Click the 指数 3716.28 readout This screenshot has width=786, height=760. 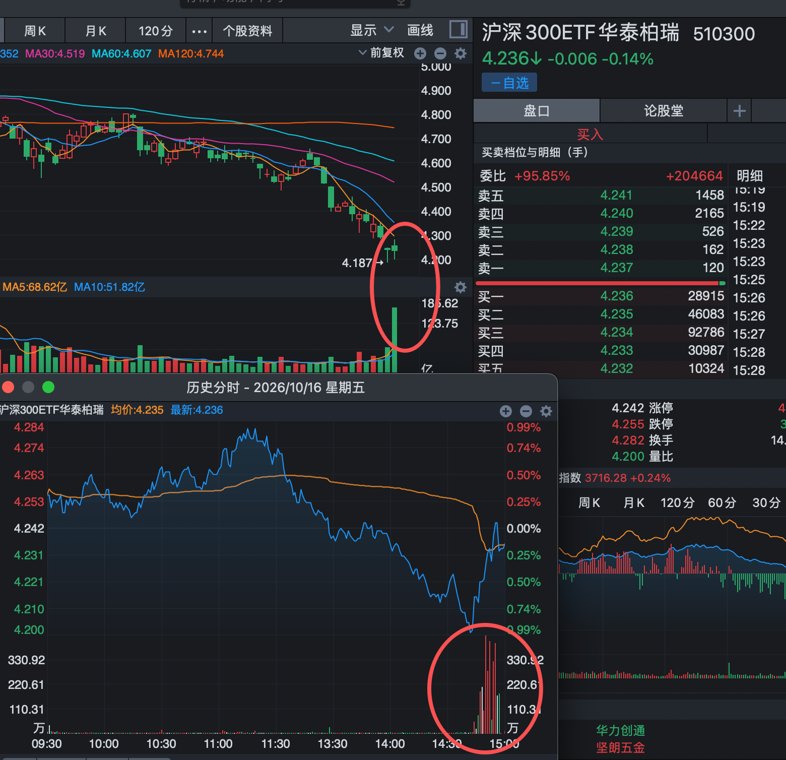pyautogui.click(x=615, y=478)
